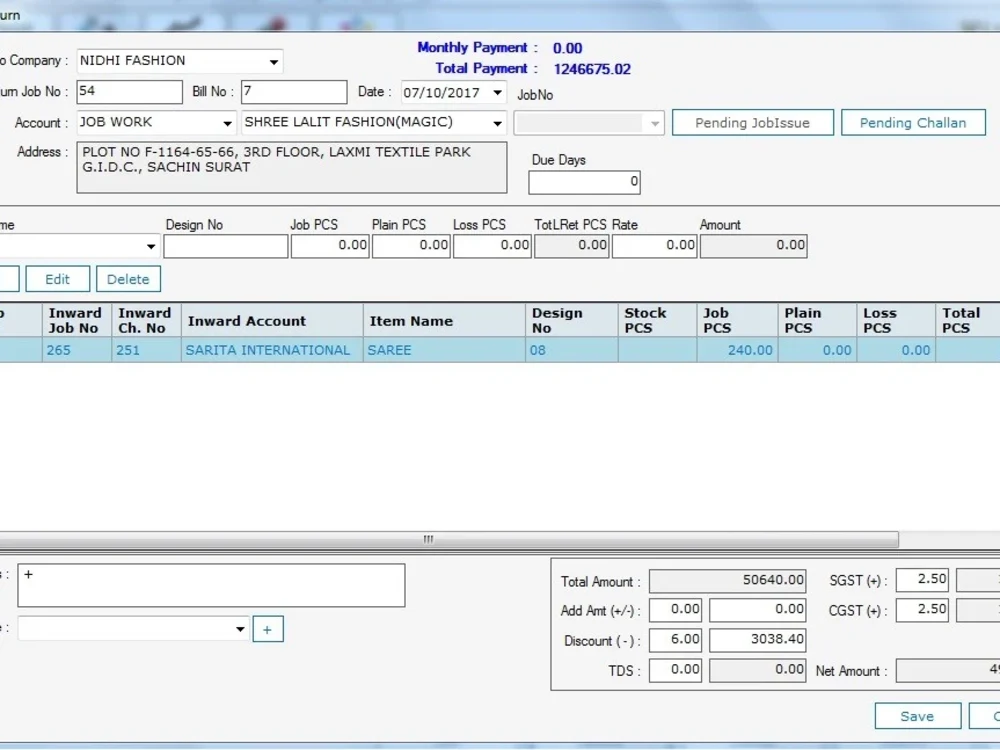The image size is (1000, 750).
Task: Click the Stock PCS column header
Action: (x=658, y=320)
